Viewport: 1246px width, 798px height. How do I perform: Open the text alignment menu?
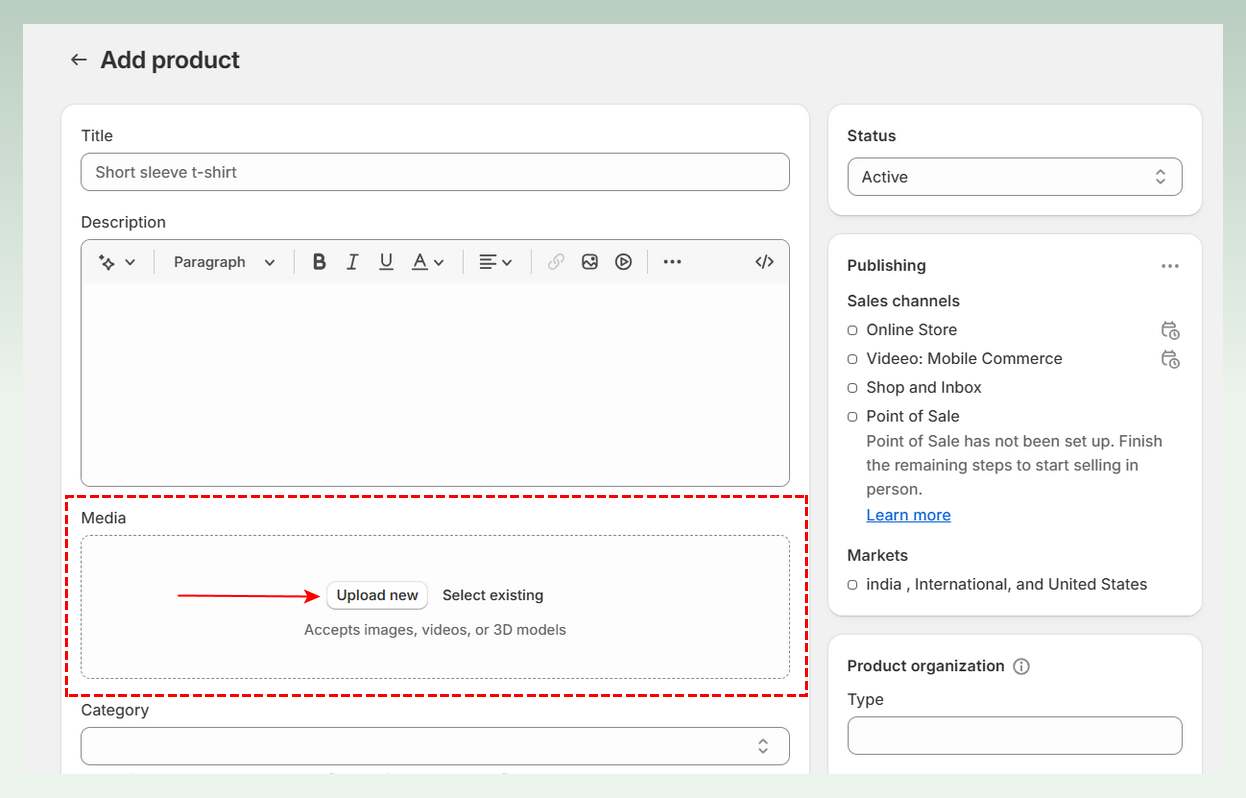(x=494, y=261)
